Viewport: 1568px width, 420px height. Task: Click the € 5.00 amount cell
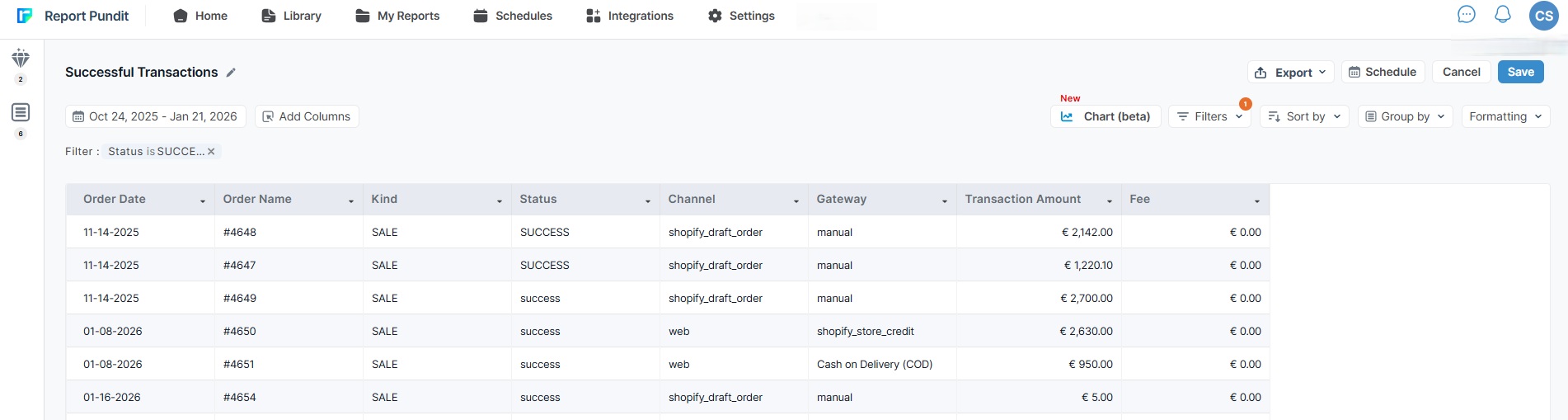[x=1039, y=397]
